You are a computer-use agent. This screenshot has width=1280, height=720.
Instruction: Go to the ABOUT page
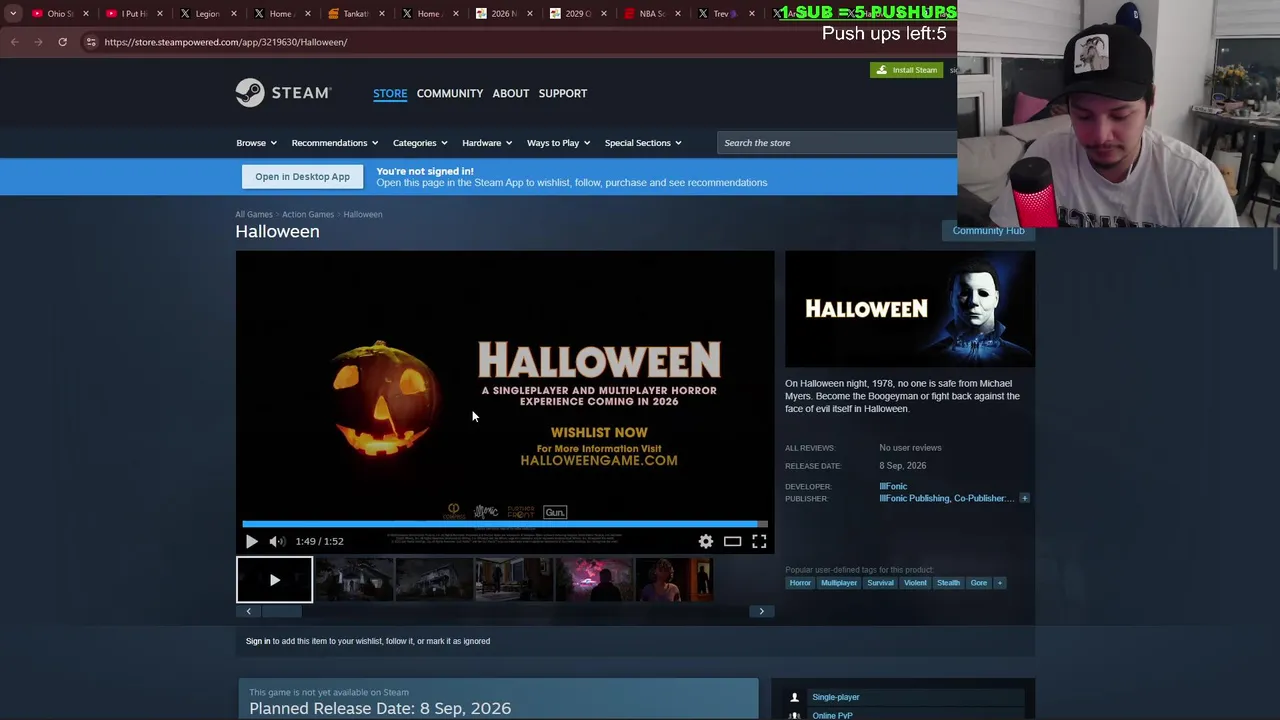point(511,93)
